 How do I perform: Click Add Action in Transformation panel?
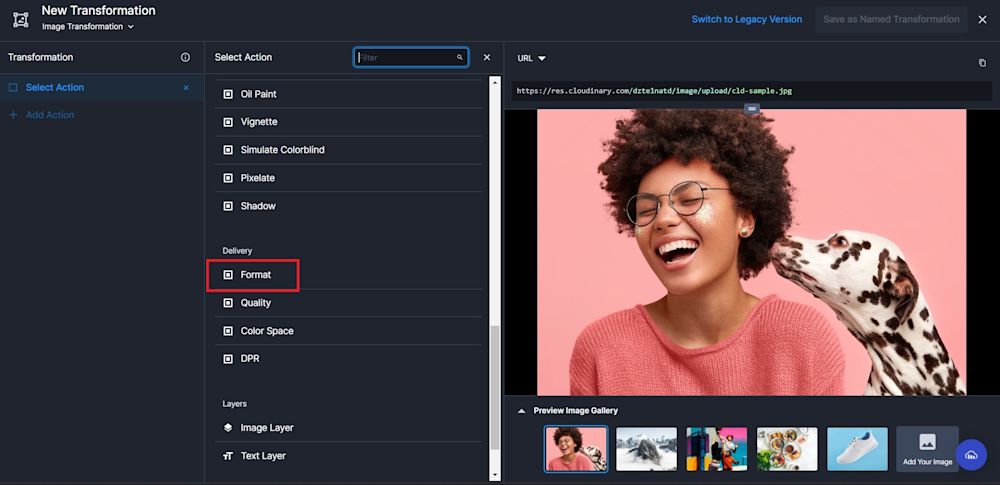49,115
